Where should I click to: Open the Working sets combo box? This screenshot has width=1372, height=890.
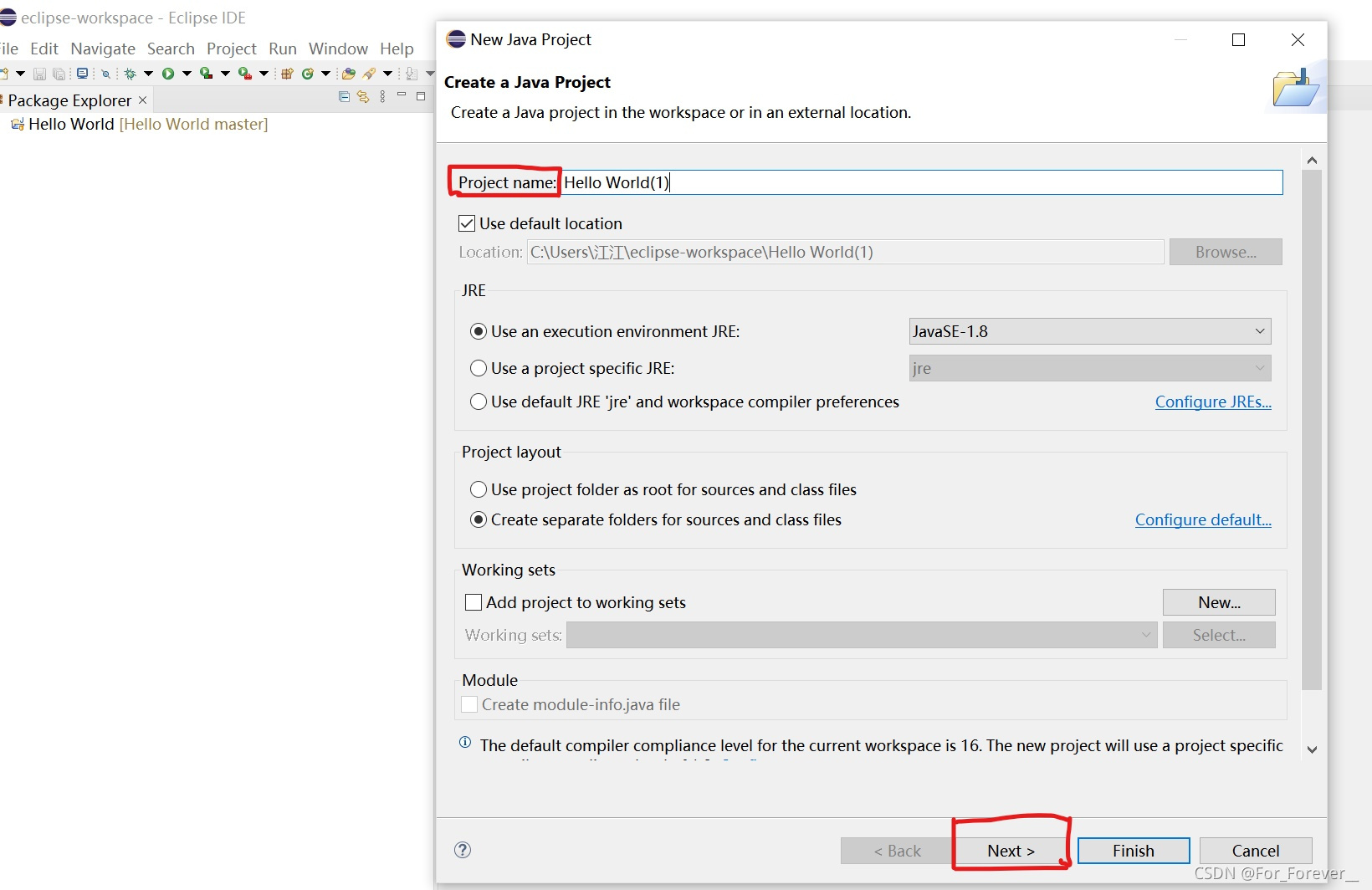pos(862,635)
